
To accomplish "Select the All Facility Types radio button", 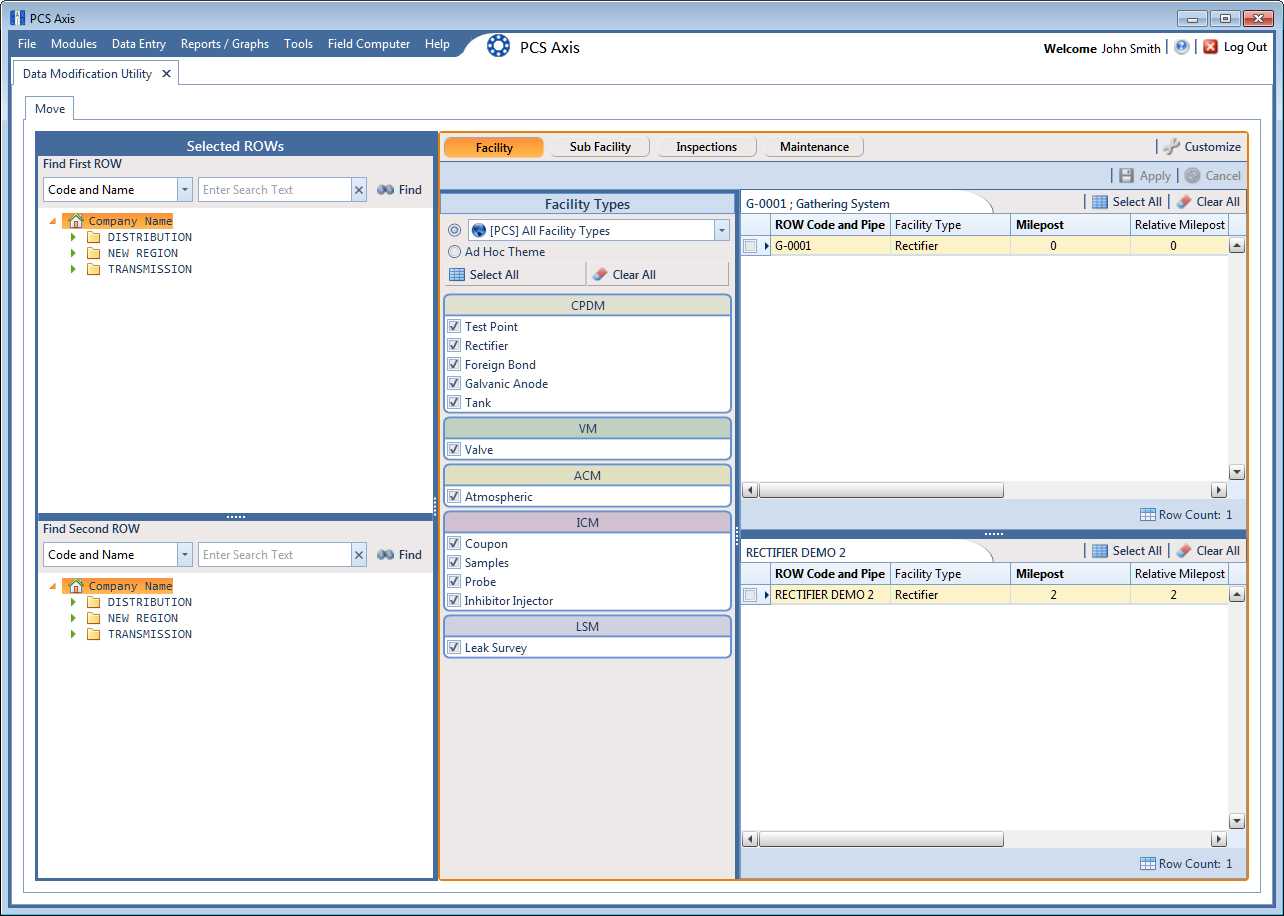I will pos(454,230).
